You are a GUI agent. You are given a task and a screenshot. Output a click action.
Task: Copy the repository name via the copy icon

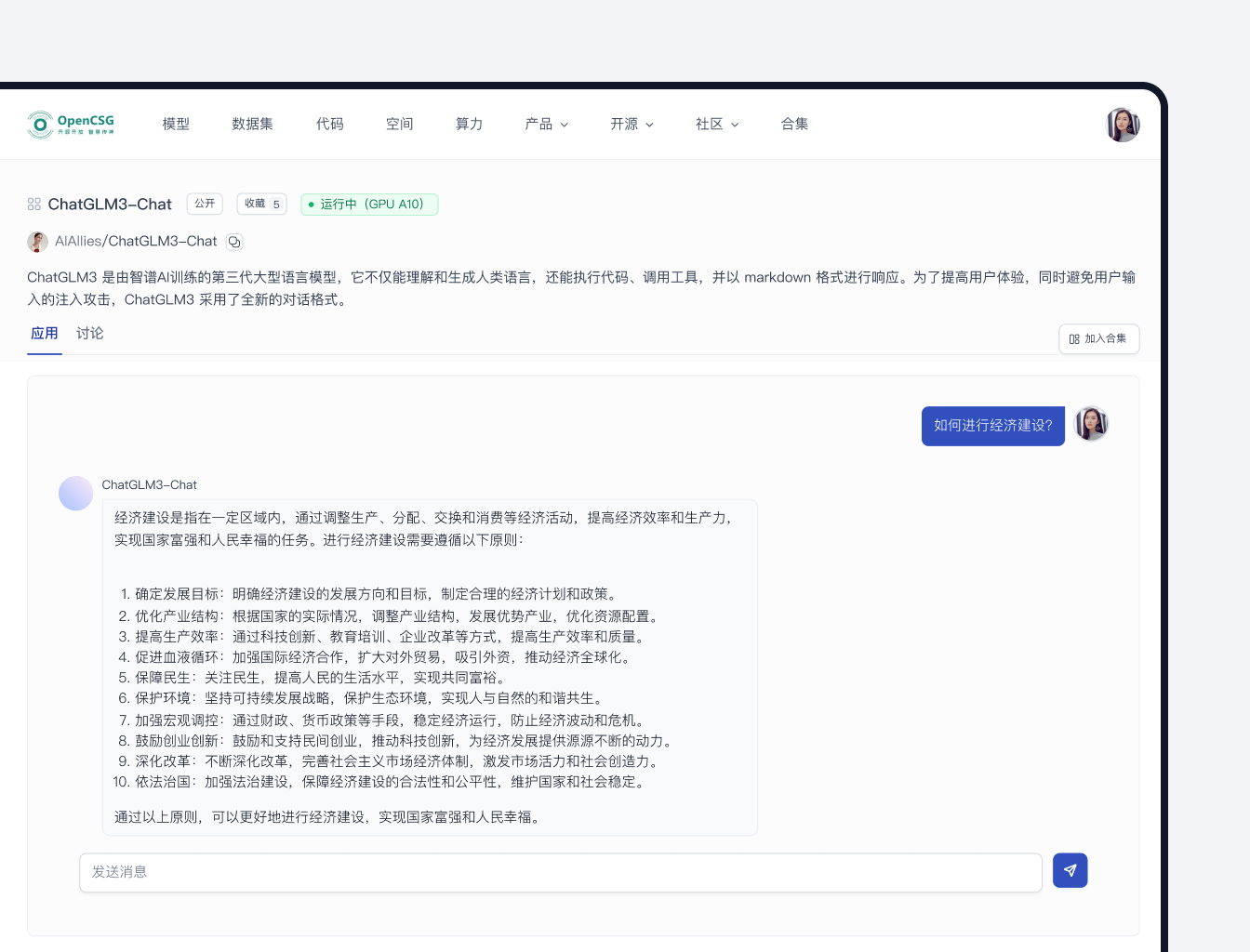pos(233,242)
